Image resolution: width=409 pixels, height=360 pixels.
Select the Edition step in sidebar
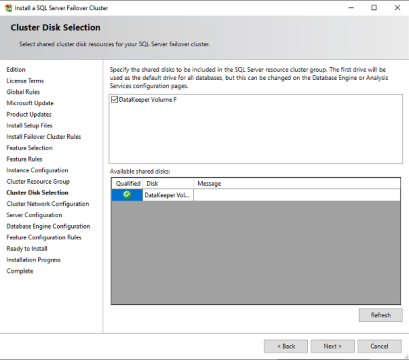16,70
